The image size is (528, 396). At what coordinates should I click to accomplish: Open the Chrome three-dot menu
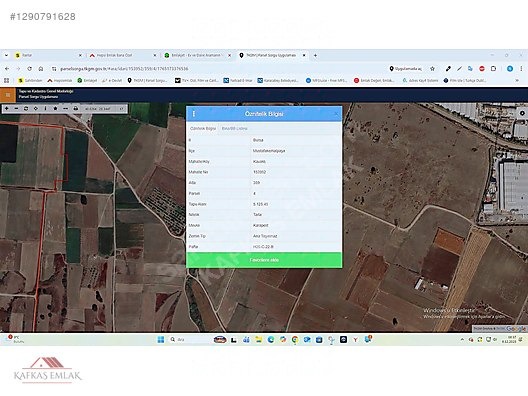521,69
